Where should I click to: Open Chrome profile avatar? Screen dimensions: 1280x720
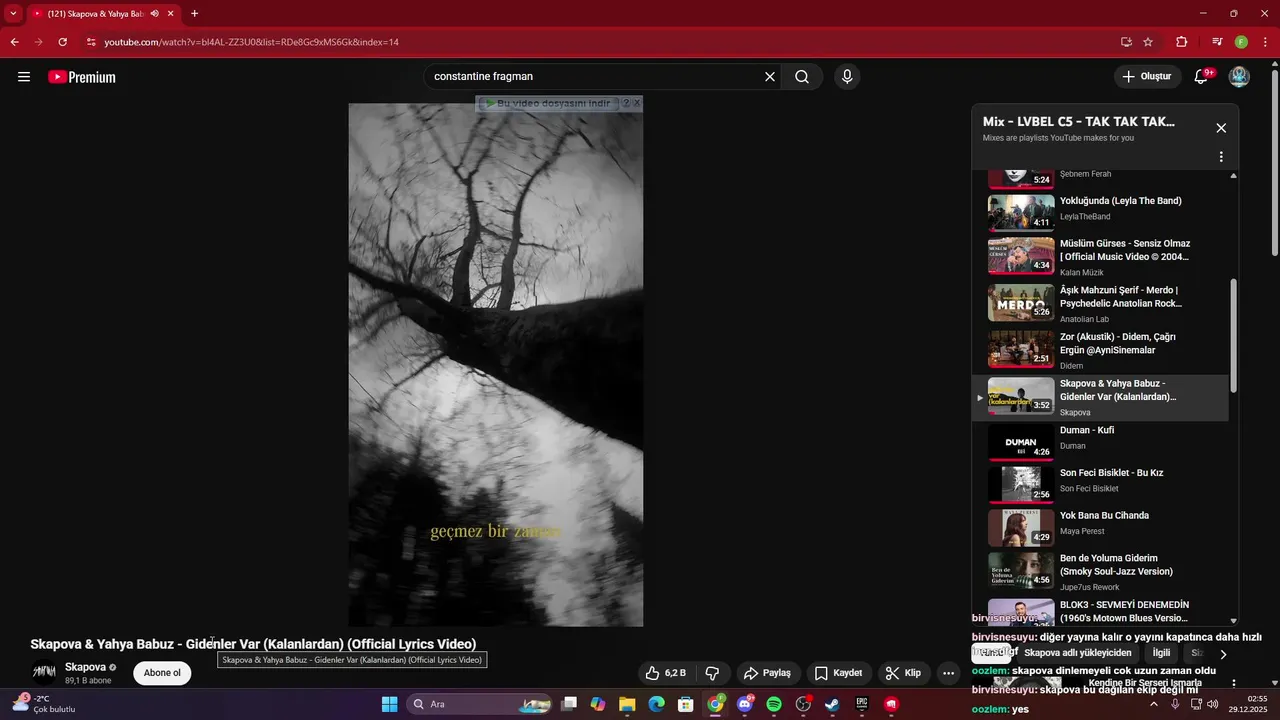(x=1241, y=42)
